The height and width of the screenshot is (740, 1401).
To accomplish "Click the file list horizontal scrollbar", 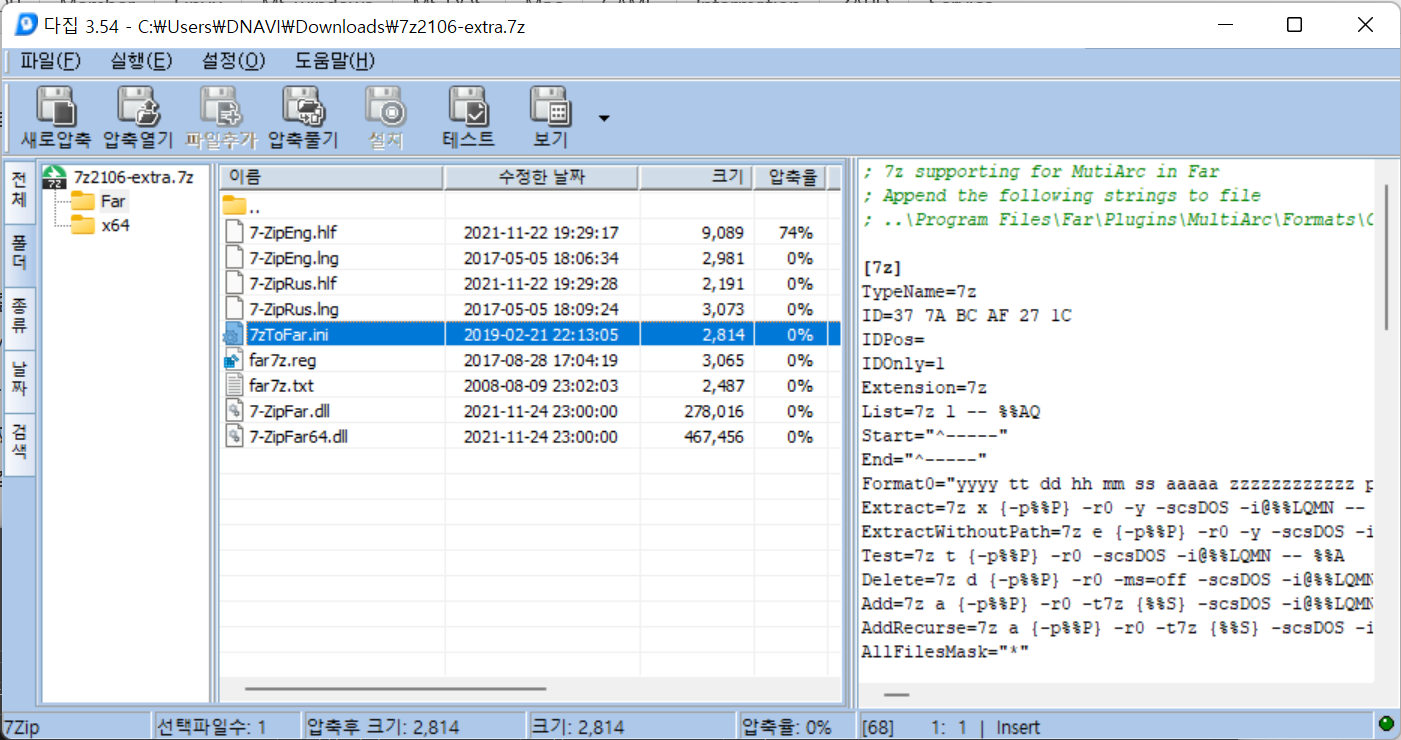I will (x=395, y=688).
